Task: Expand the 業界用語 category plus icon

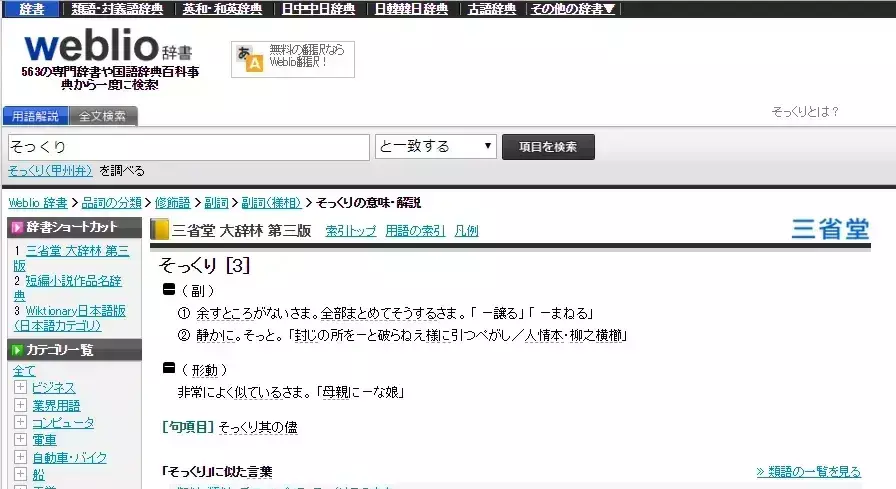Action: click(x=20, y=405)
